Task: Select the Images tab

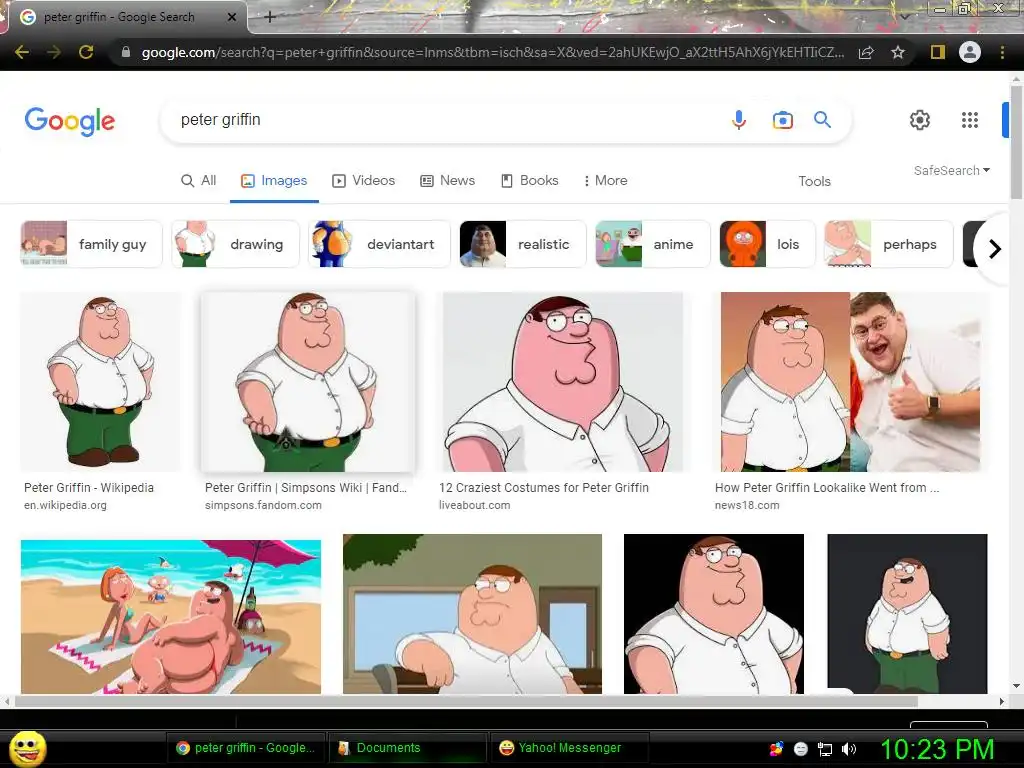Action: (x=274, y=181)
